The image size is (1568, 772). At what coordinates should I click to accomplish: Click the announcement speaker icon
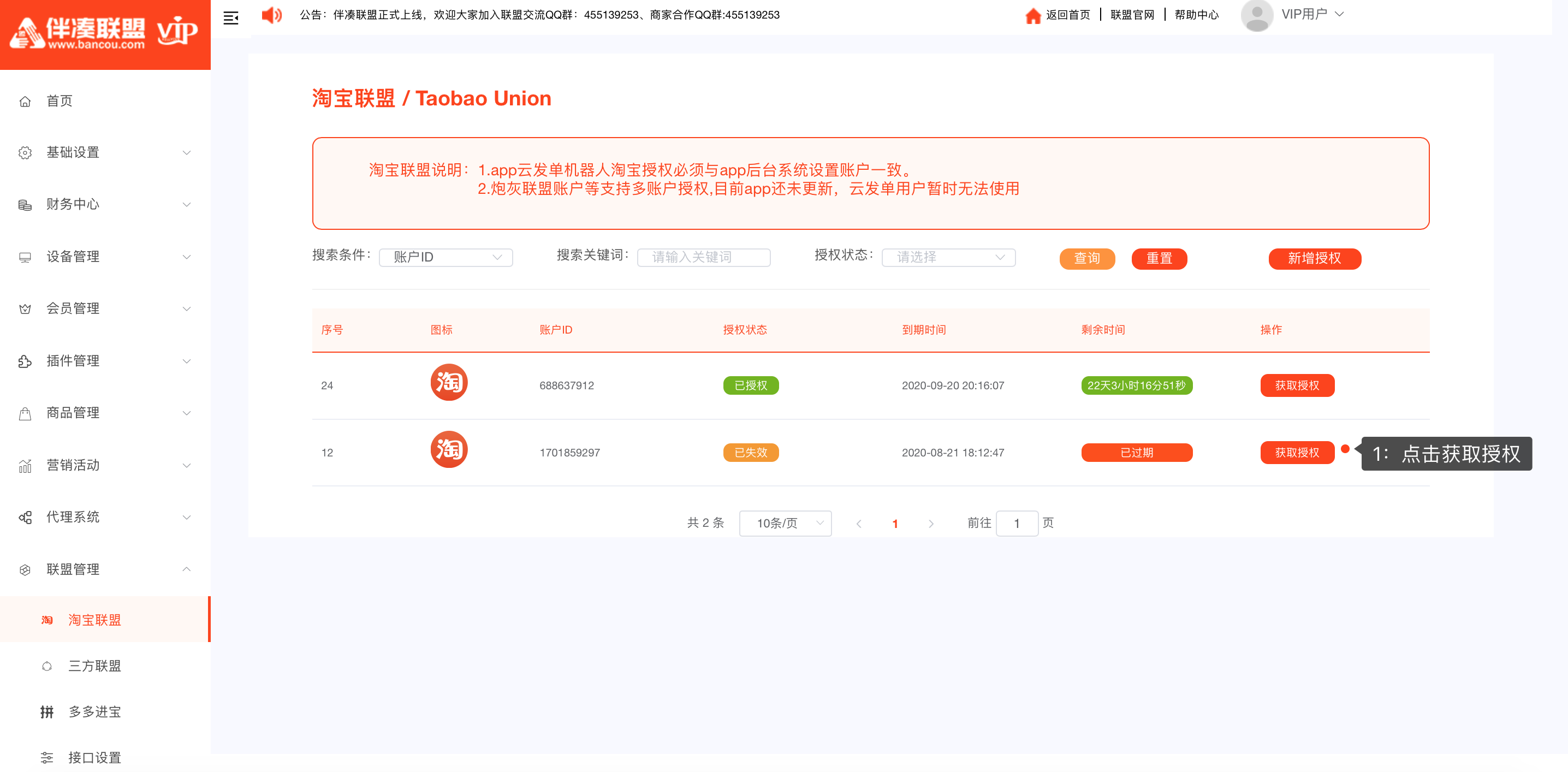tap(271, 15)
